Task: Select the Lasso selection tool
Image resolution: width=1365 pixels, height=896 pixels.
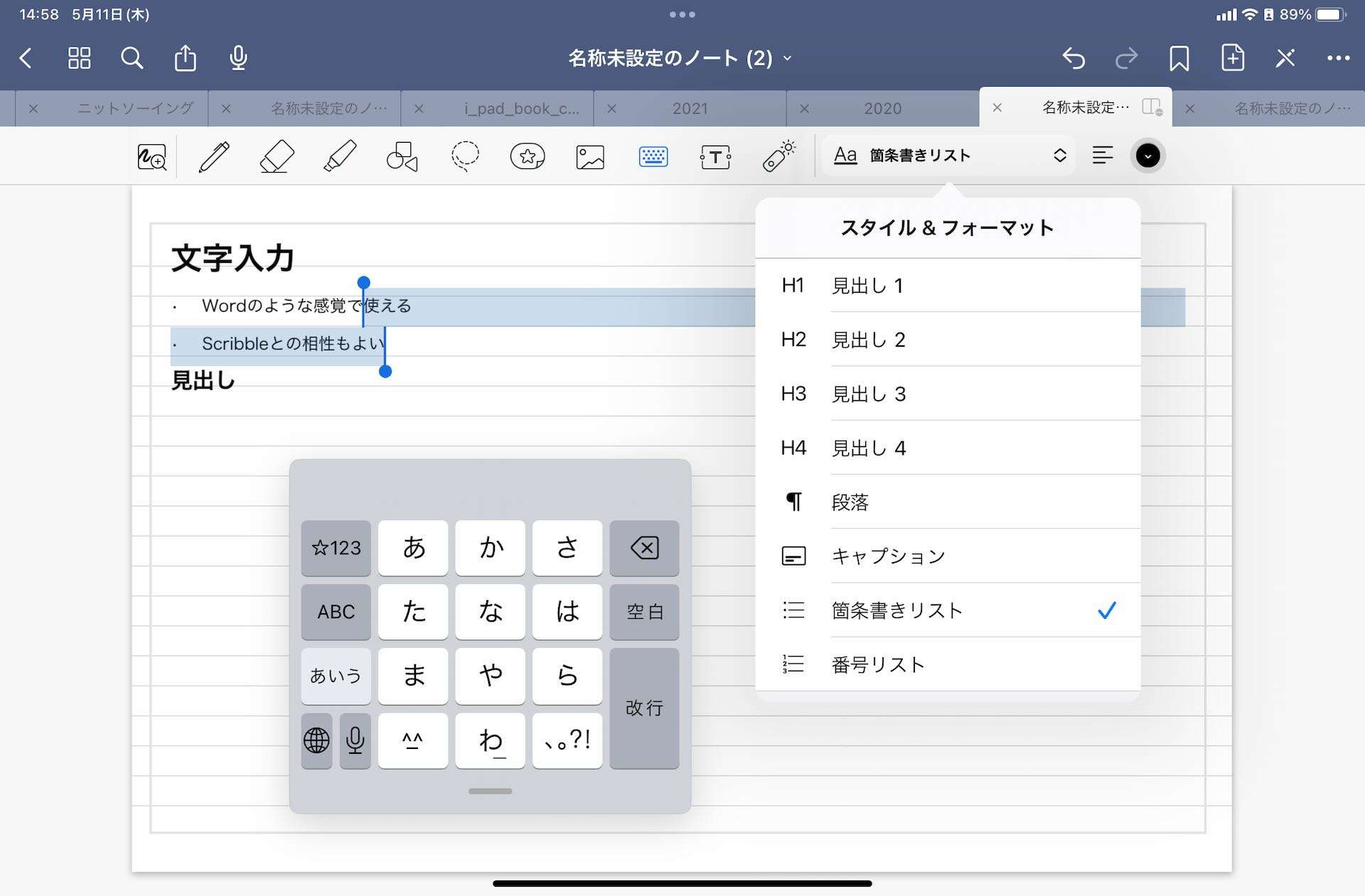Action: point(465,156)
